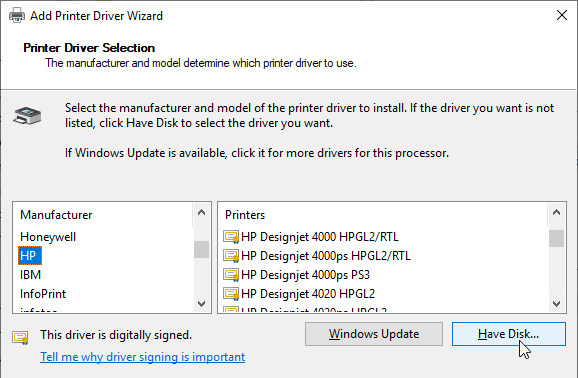Click the certificate icon next to HP Designjet 4020 HPGL2

(x=231, y=294)
